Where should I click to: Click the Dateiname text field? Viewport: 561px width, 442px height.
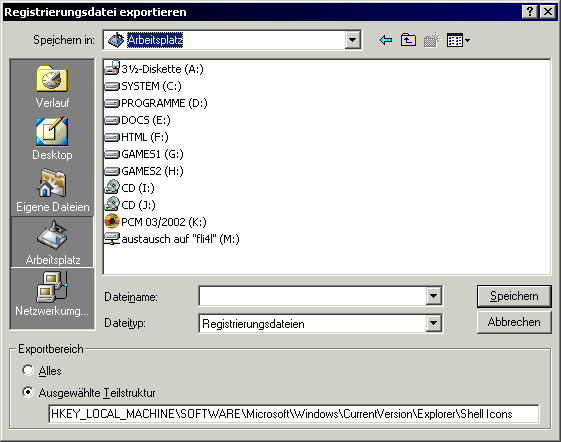(312, 296)
